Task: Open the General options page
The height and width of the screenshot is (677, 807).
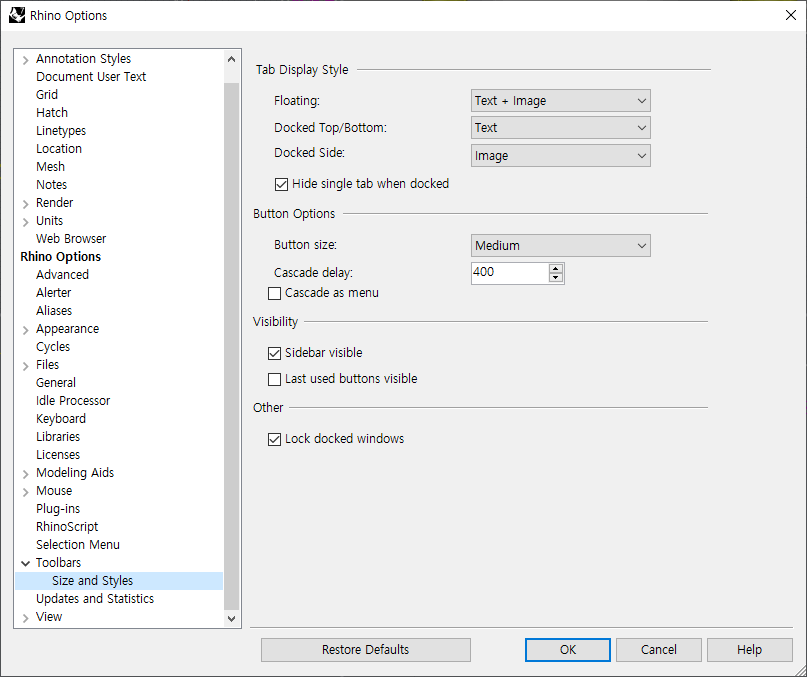Action: (x=56, y=383)
